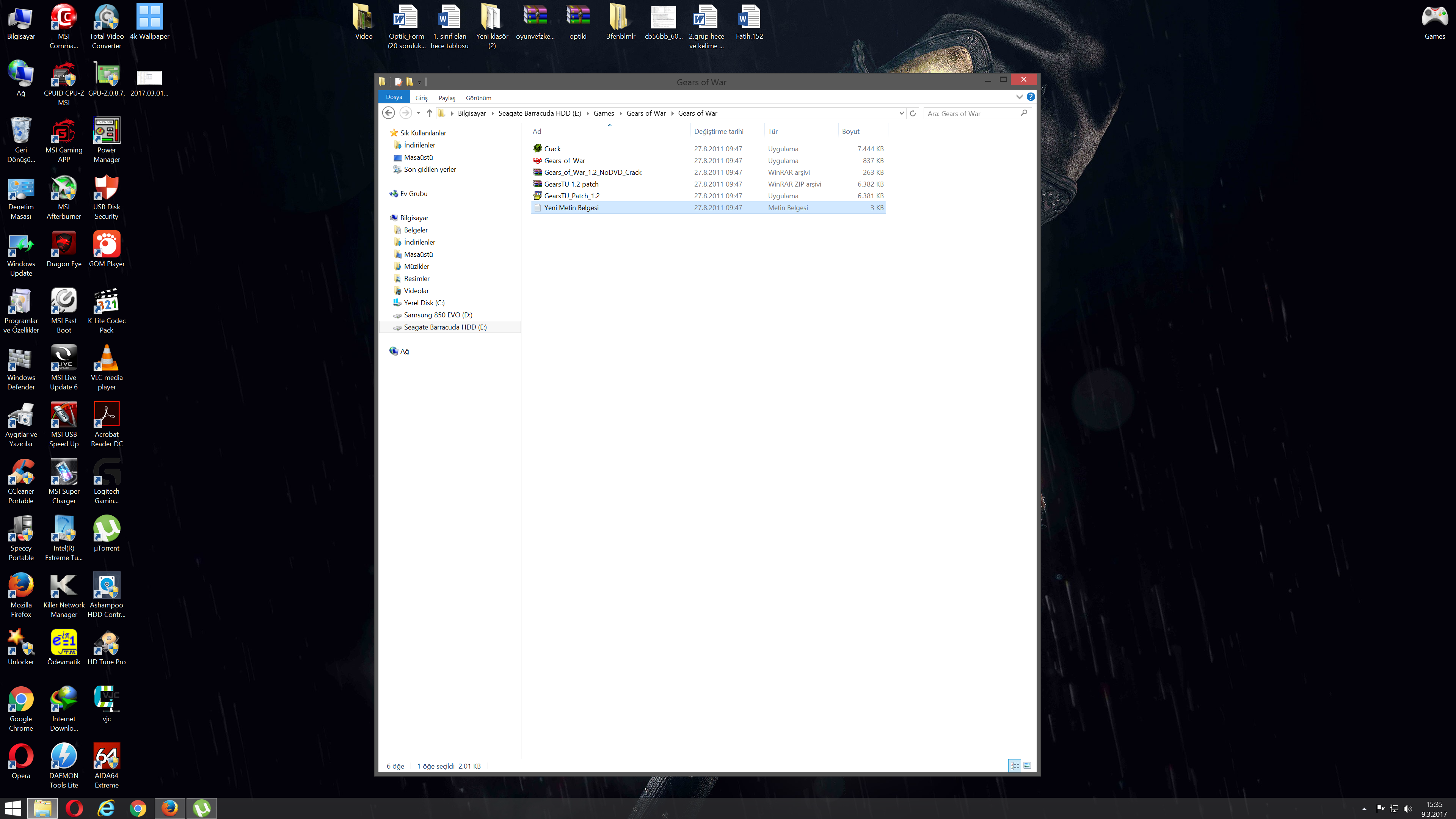Open µTorrent desktop shortcut
The image size is (1456, 819).
(x=106, y=533)
